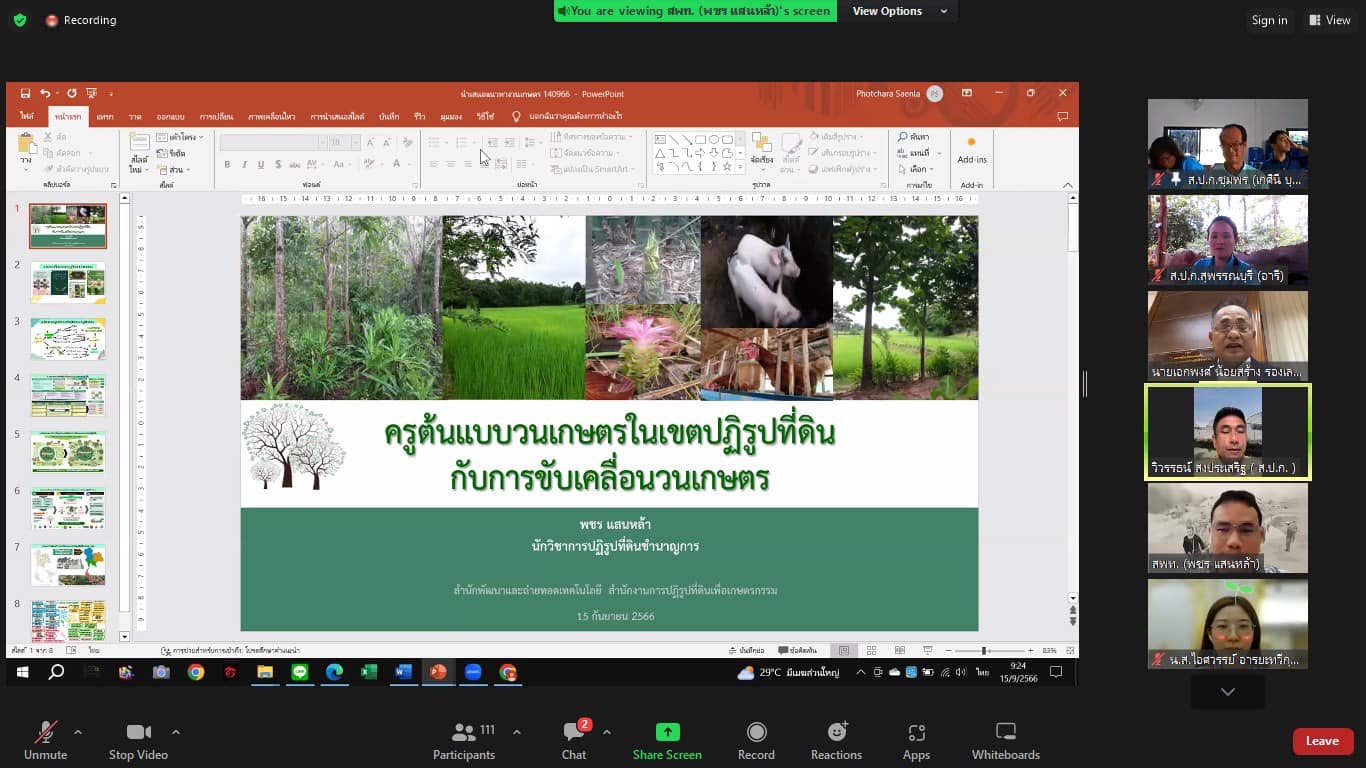1366x768 pixels.
Task: Expand audio options arrow beside Unmute
Action: [78, 732]
